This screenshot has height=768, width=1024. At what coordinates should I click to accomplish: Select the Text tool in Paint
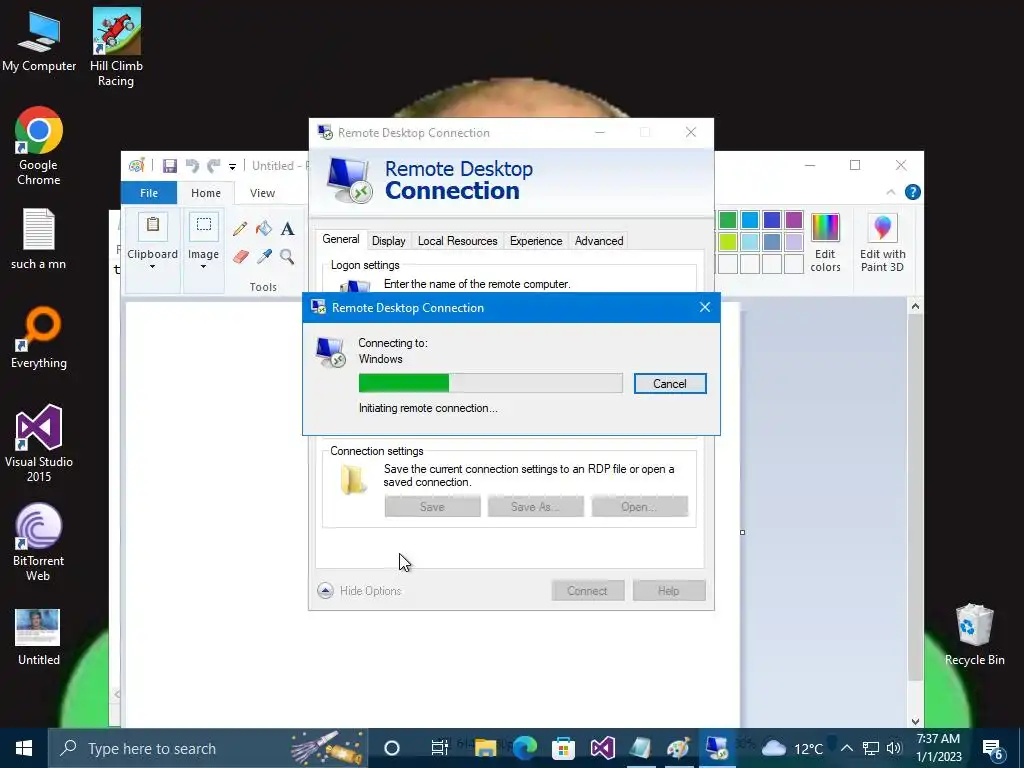coord(287,229)
